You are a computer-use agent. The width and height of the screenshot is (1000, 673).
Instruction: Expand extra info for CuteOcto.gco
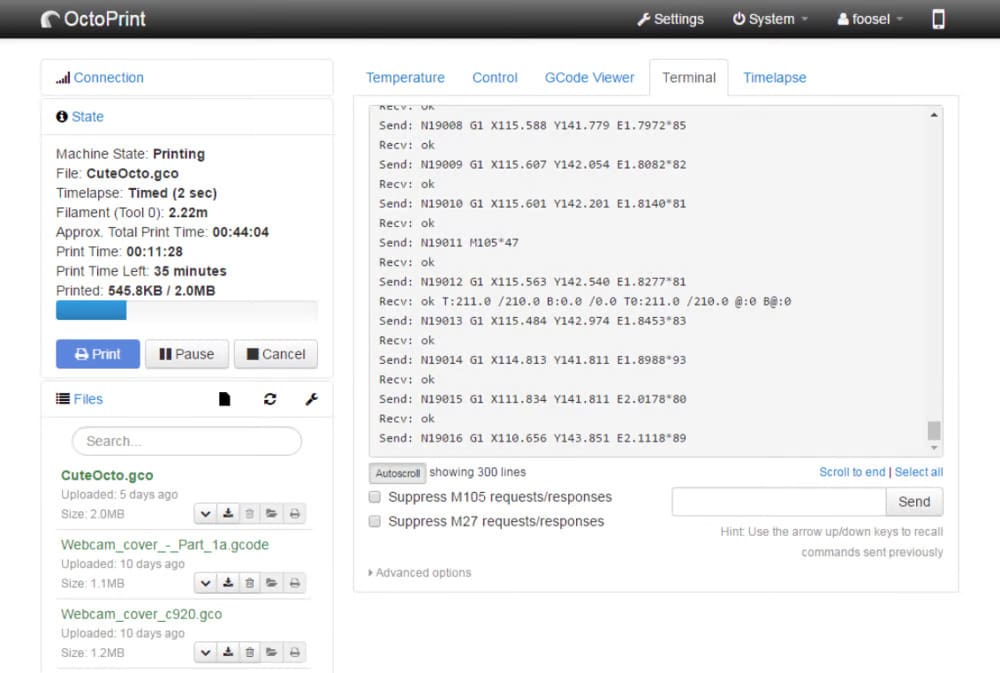[x=205, y=514]
